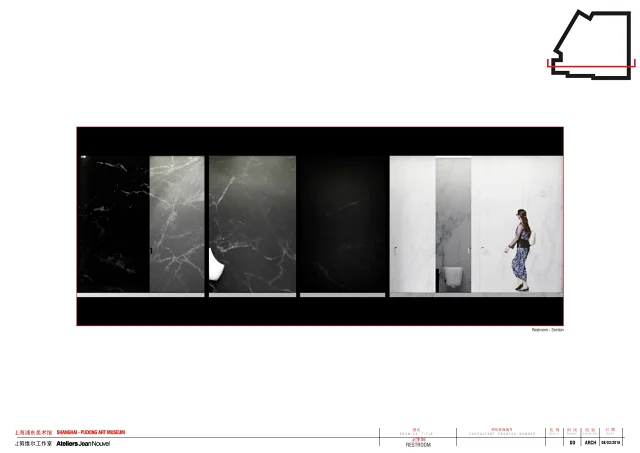Click the white marble wall left of the stall
The image size is (640, 453).
coord(411,223)
